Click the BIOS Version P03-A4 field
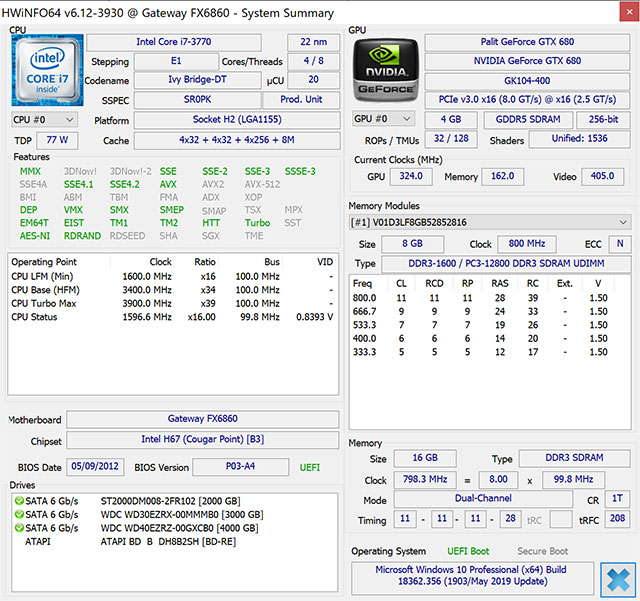 240,467
